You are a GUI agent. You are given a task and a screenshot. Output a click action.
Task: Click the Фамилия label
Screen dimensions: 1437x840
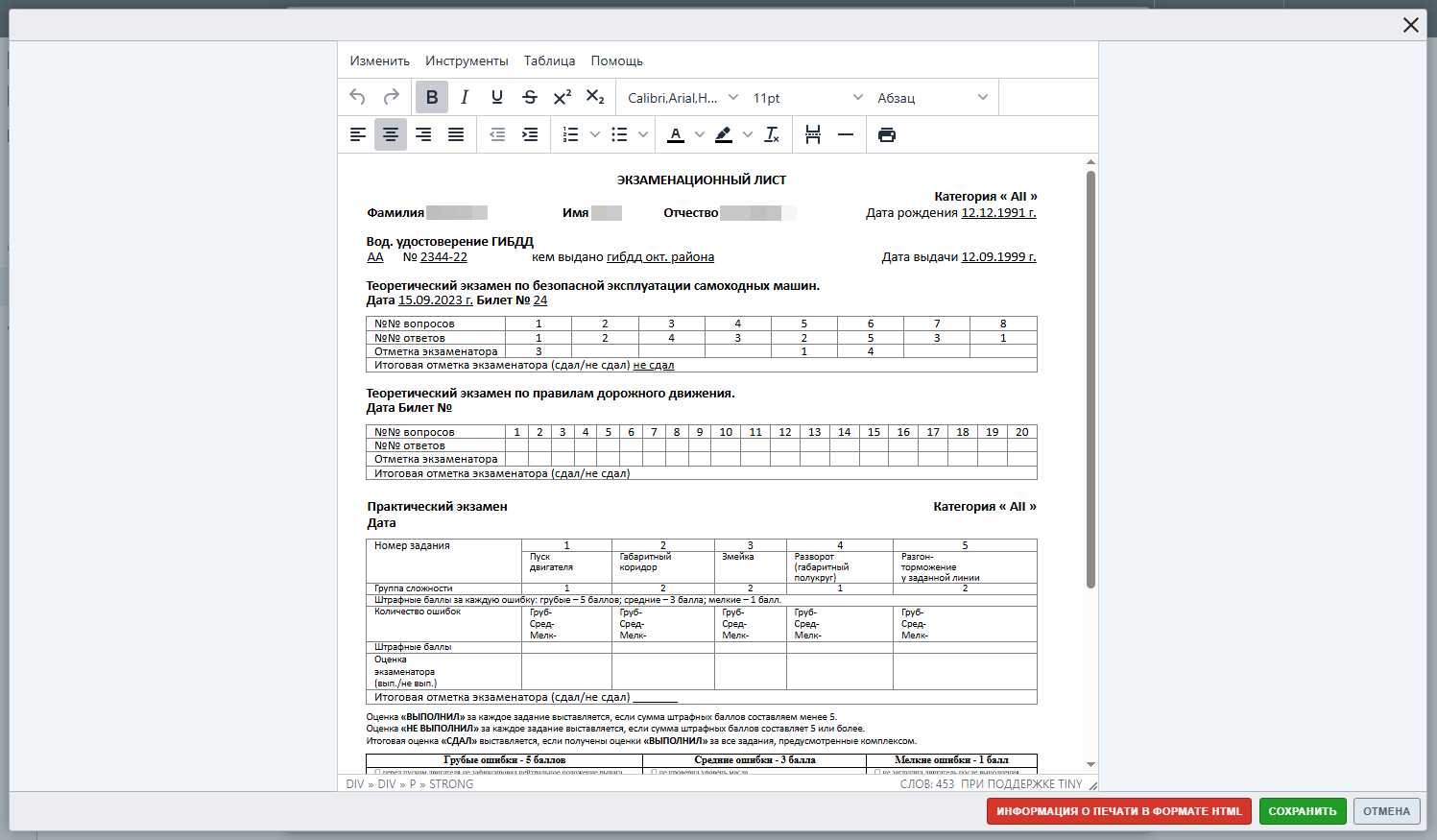tap(395, 213)
